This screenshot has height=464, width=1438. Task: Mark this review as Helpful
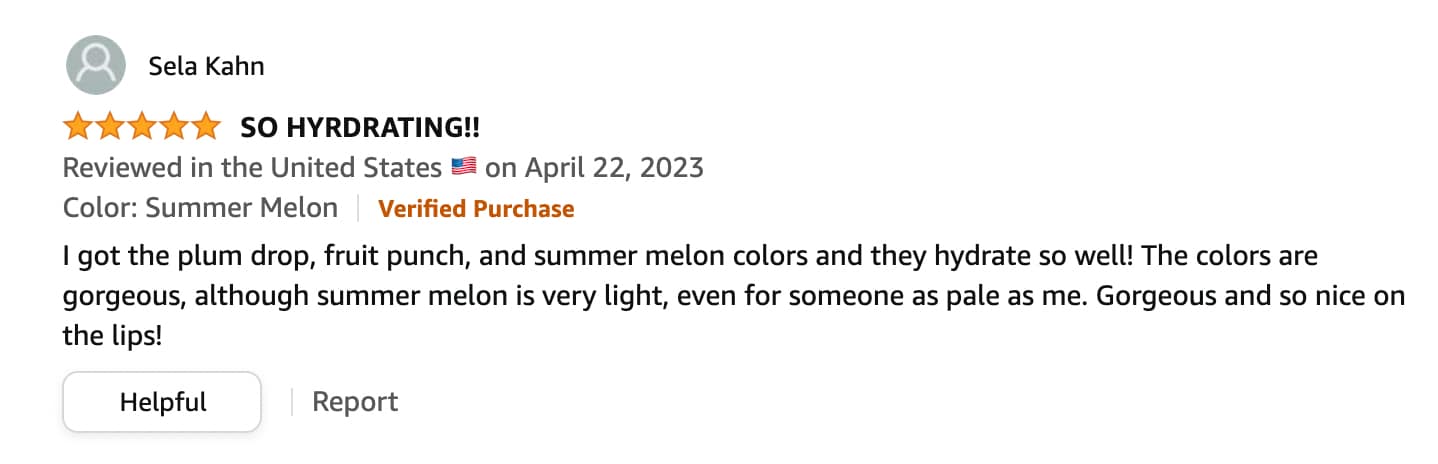point(162,402)
